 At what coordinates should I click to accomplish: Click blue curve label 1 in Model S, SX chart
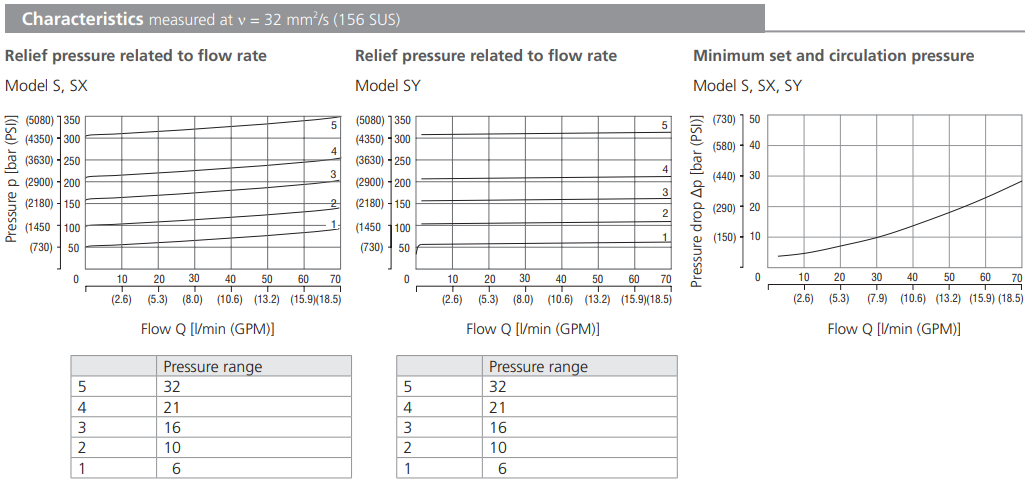tap(334, 225)
